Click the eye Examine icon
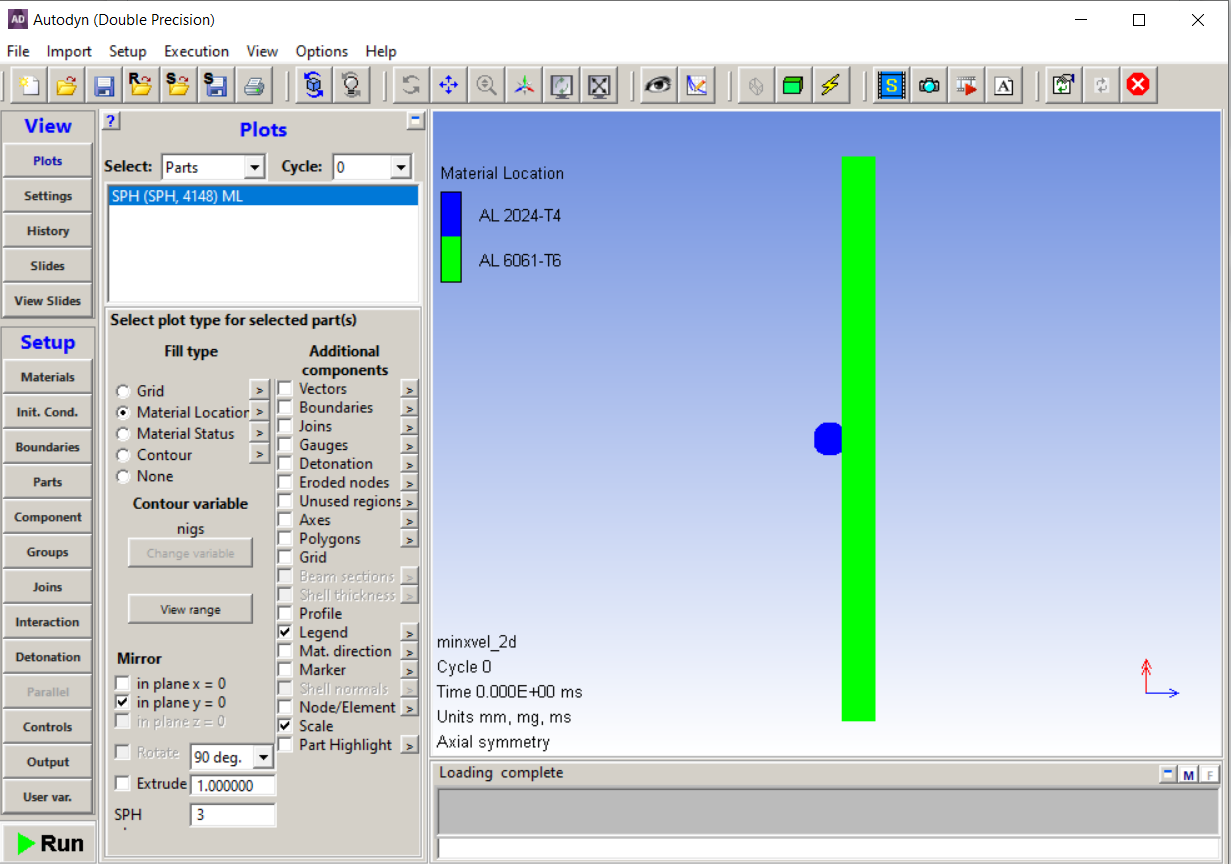 pyautogui.click(x=658, y=86)
